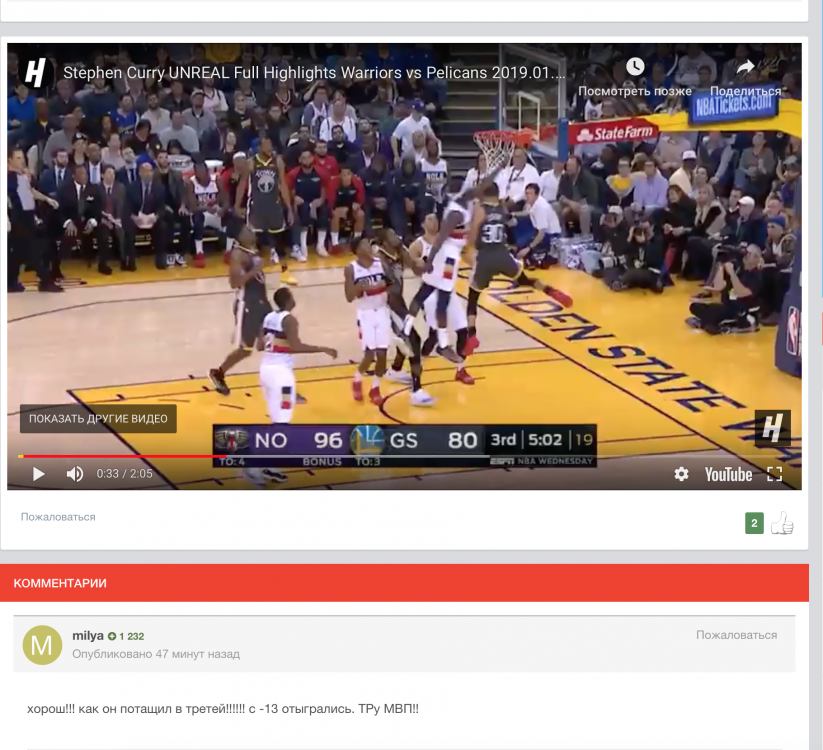Click milya's reputation score 1 232
Viewport: 823px width, 750px height.
[127, 636]
